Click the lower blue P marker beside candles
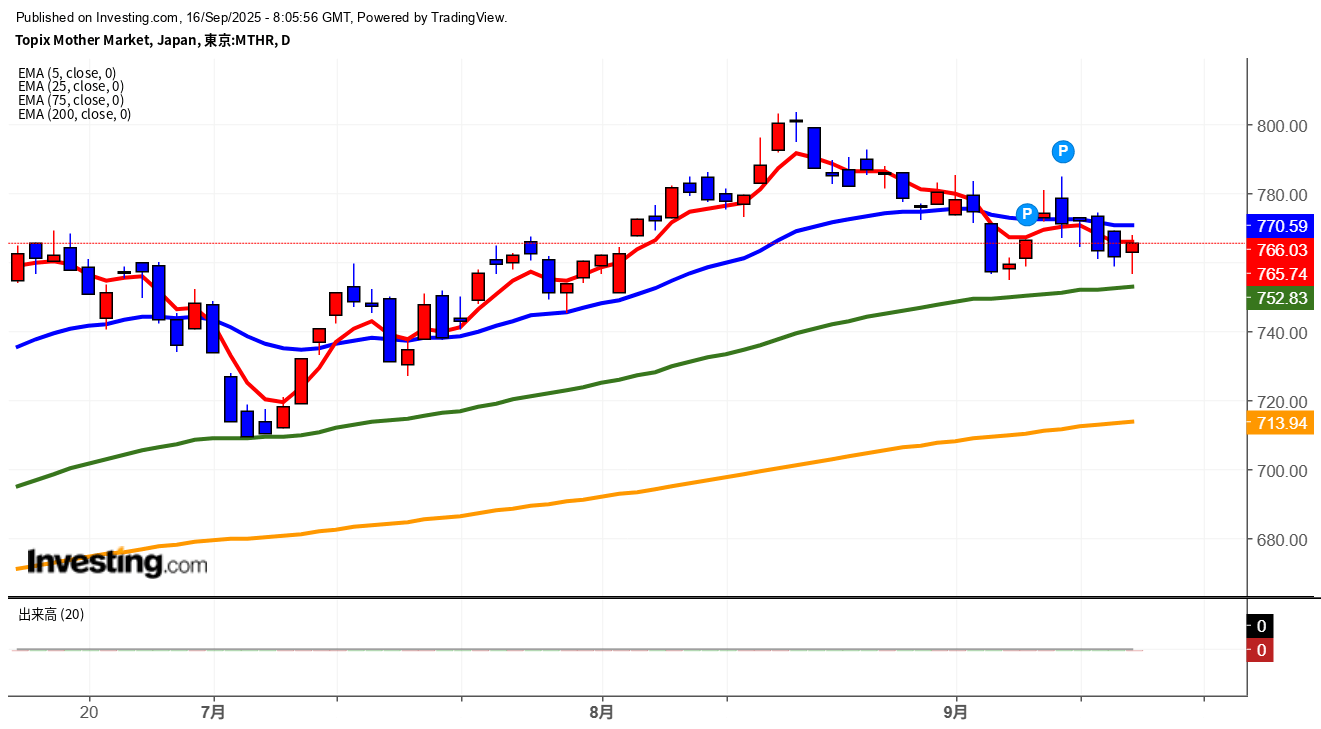This screenshot has height=729, width=1321. click(1026, 214)
